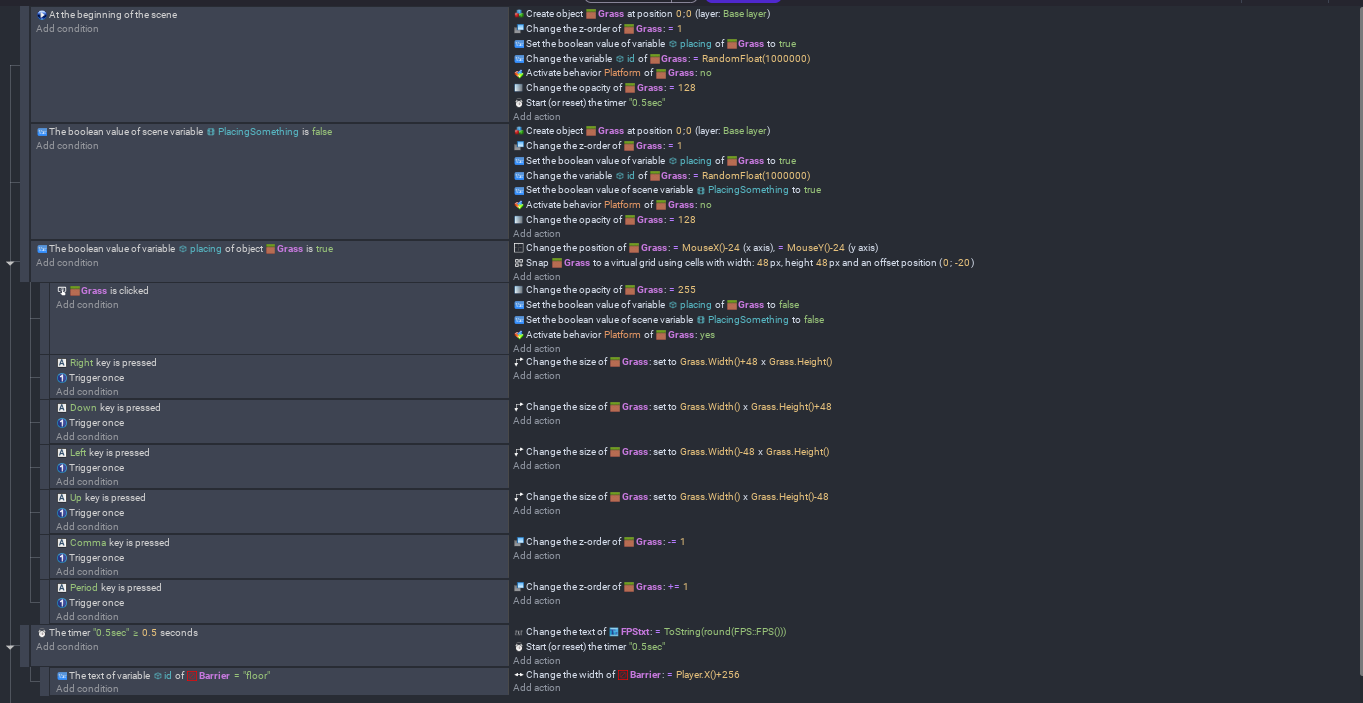Click the keyboard icon beside 'Right key is pressed'
This screenshot has height=703, width=1363.
[62, 363]
